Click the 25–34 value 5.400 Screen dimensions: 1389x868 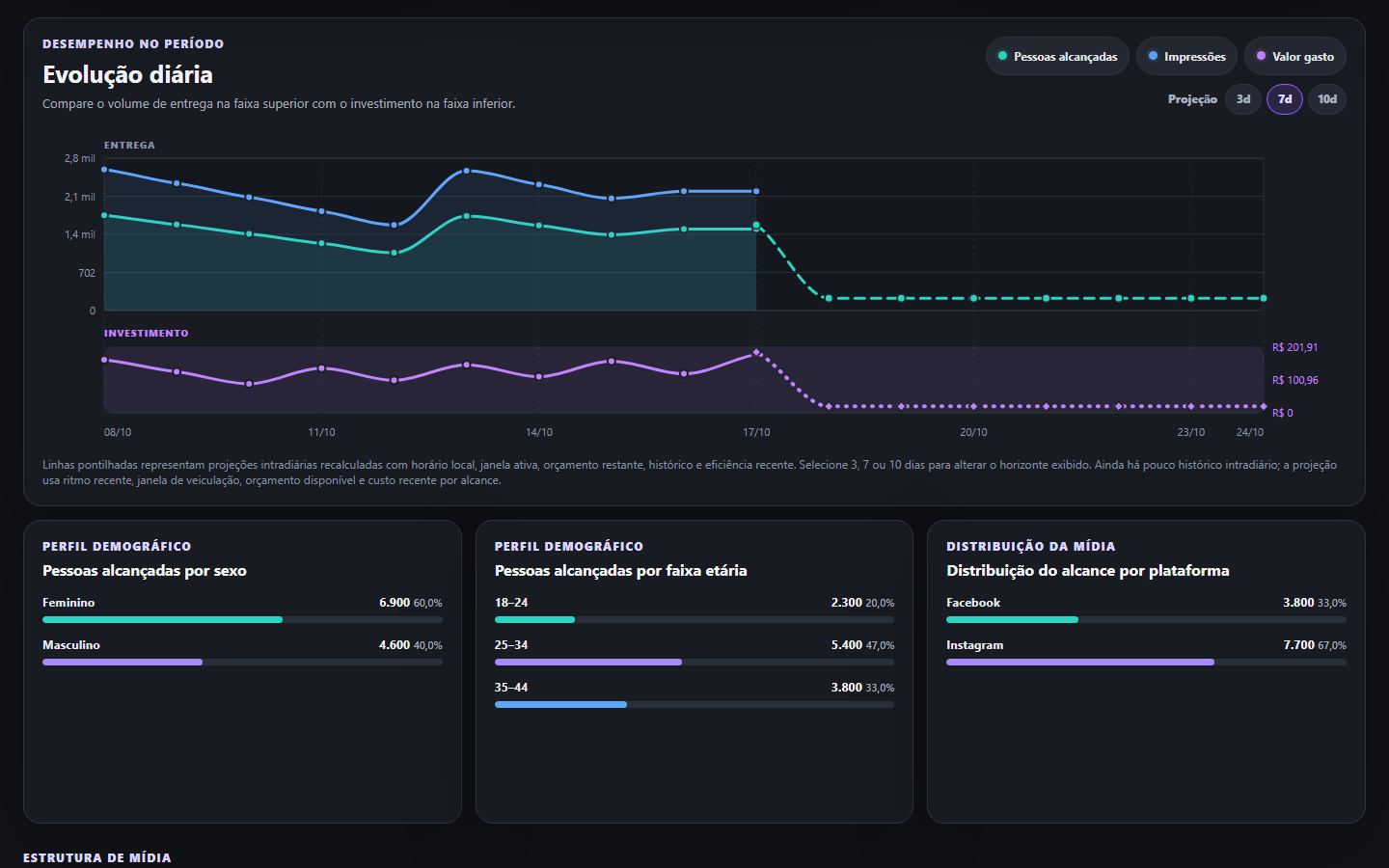(x=847, y=645)
